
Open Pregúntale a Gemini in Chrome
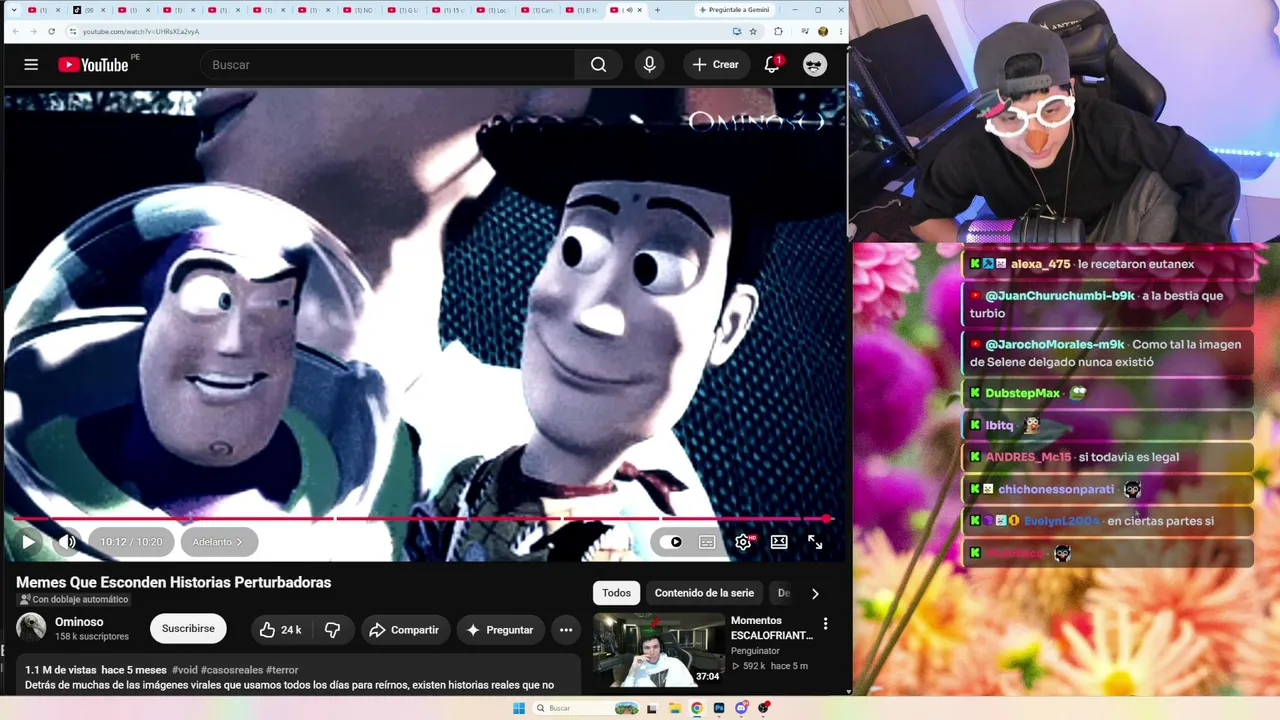(x=734, y=10)
